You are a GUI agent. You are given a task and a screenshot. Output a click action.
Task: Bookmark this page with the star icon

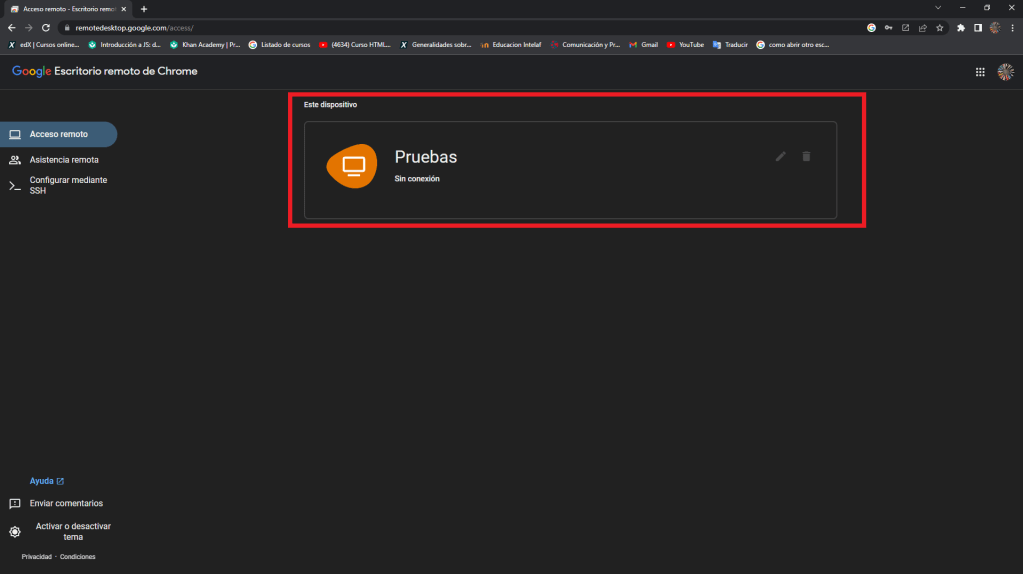[939, 28]
